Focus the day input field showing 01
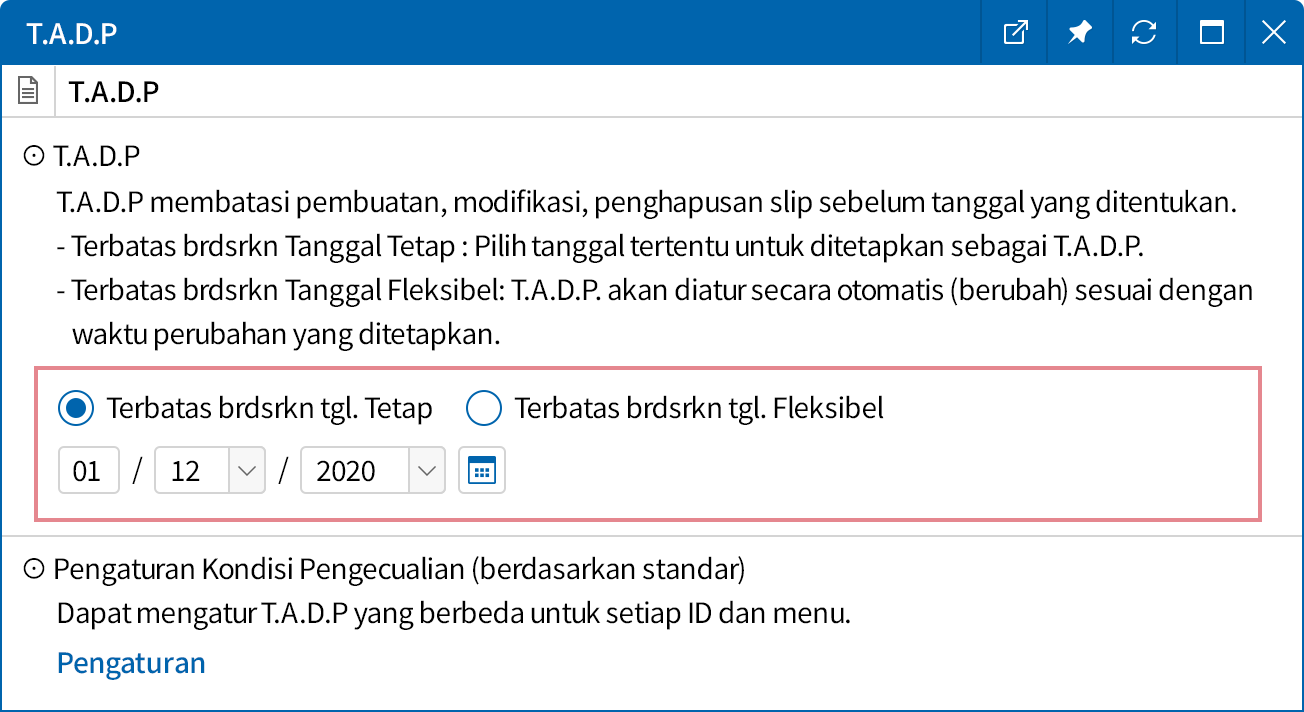Screen dimensions: 1304x712 (x=88, y=470)
